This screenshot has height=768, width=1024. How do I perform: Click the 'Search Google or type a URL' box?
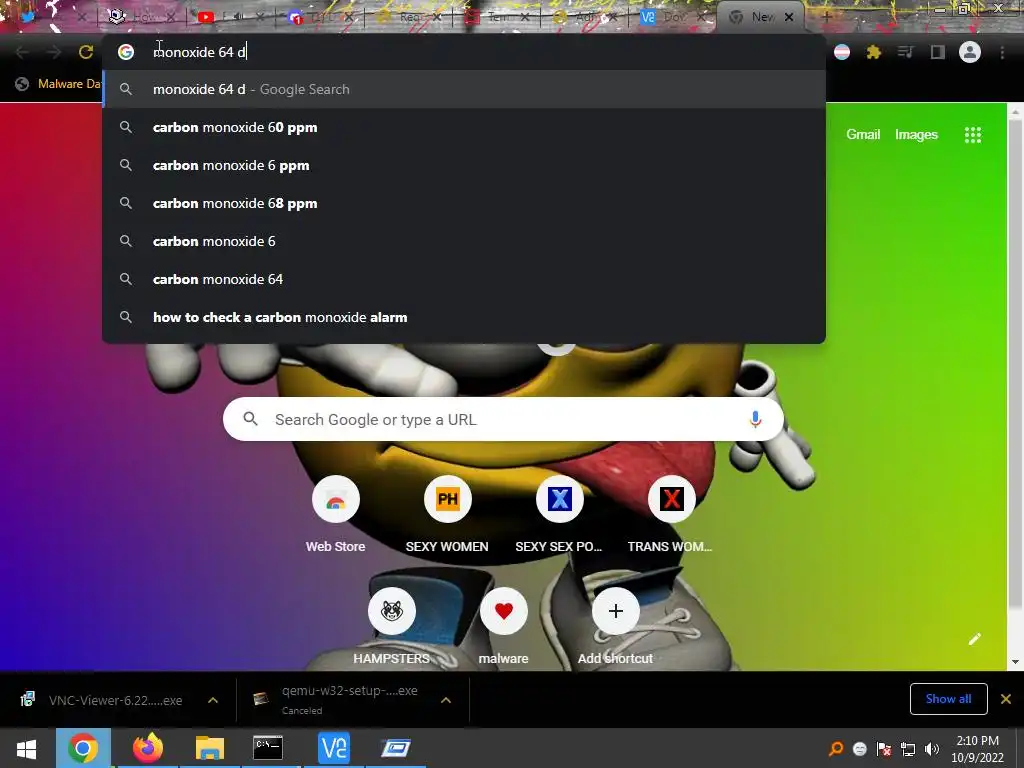503,419
